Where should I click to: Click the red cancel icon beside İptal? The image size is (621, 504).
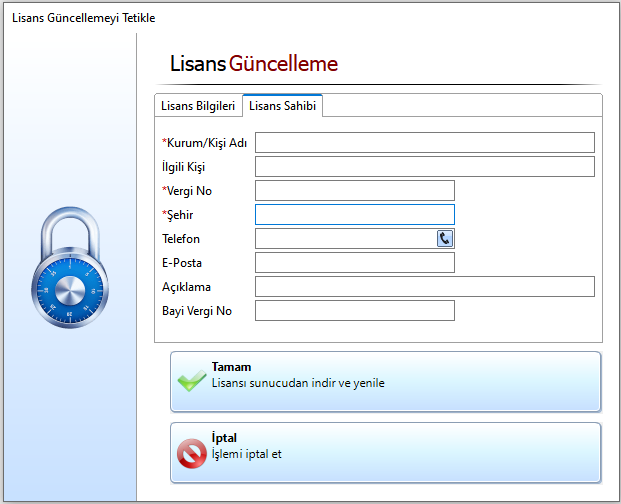pyautogui.click(x=191, y=454)
